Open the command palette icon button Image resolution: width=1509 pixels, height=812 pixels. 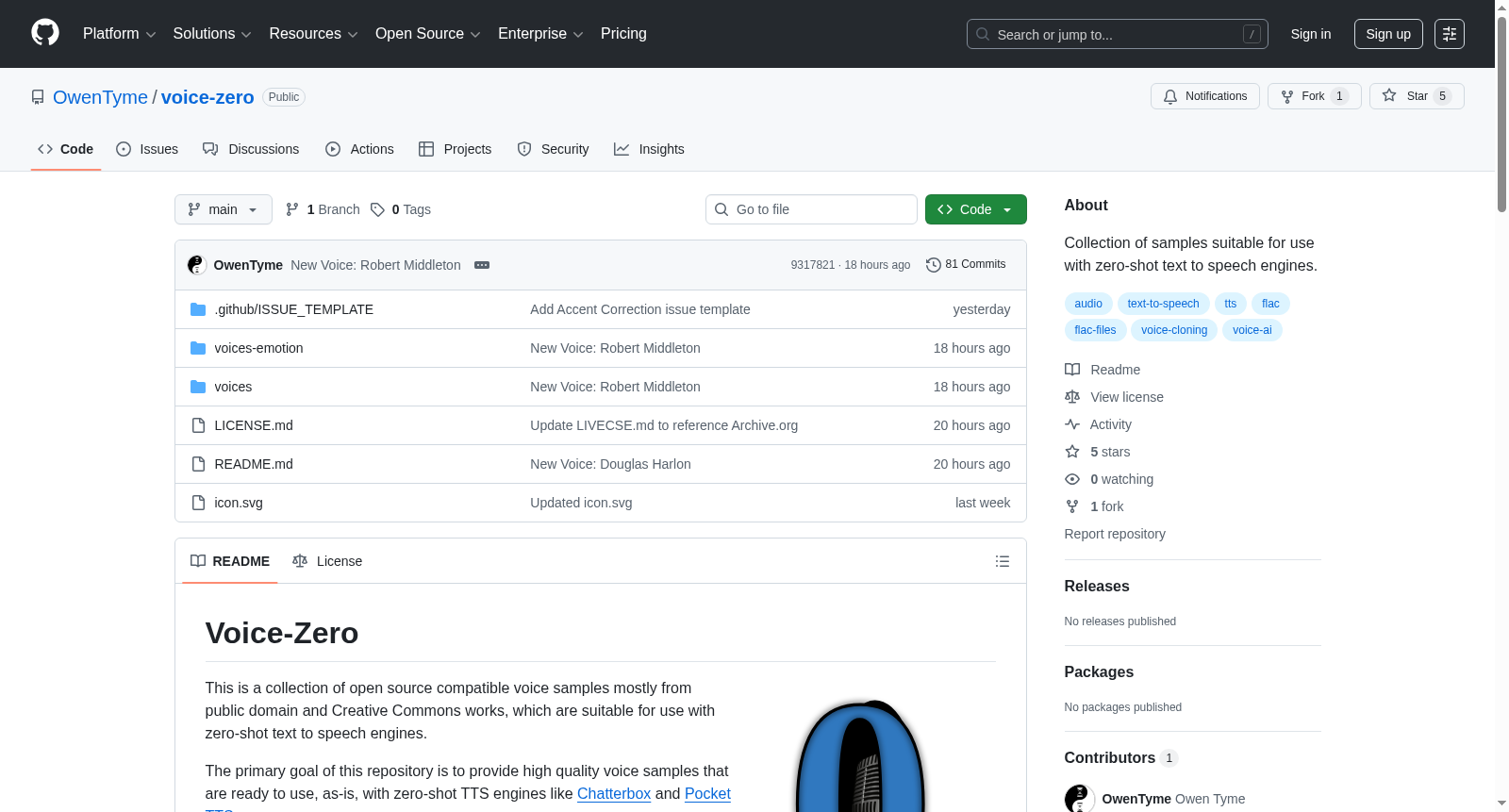(1450, 34)
